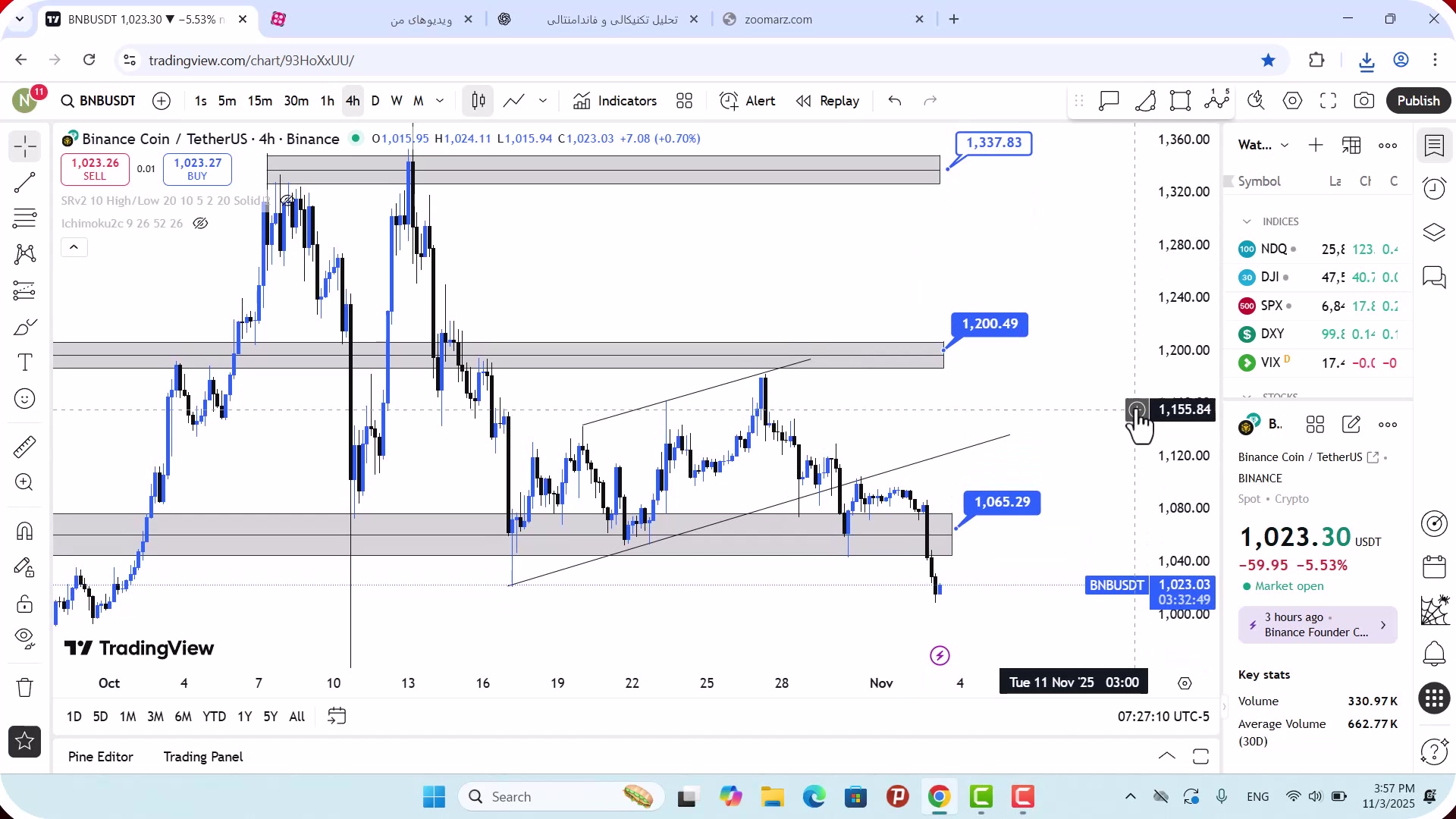
Task: Add a symbol to the watchlist
Action: (x=1316, y=146)
